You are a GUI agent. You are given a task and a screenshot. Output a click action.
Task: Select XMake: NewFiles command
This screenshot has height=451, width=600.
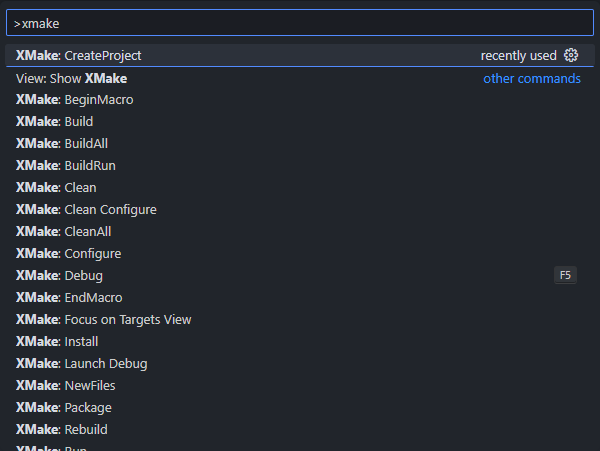pos(66,386)
